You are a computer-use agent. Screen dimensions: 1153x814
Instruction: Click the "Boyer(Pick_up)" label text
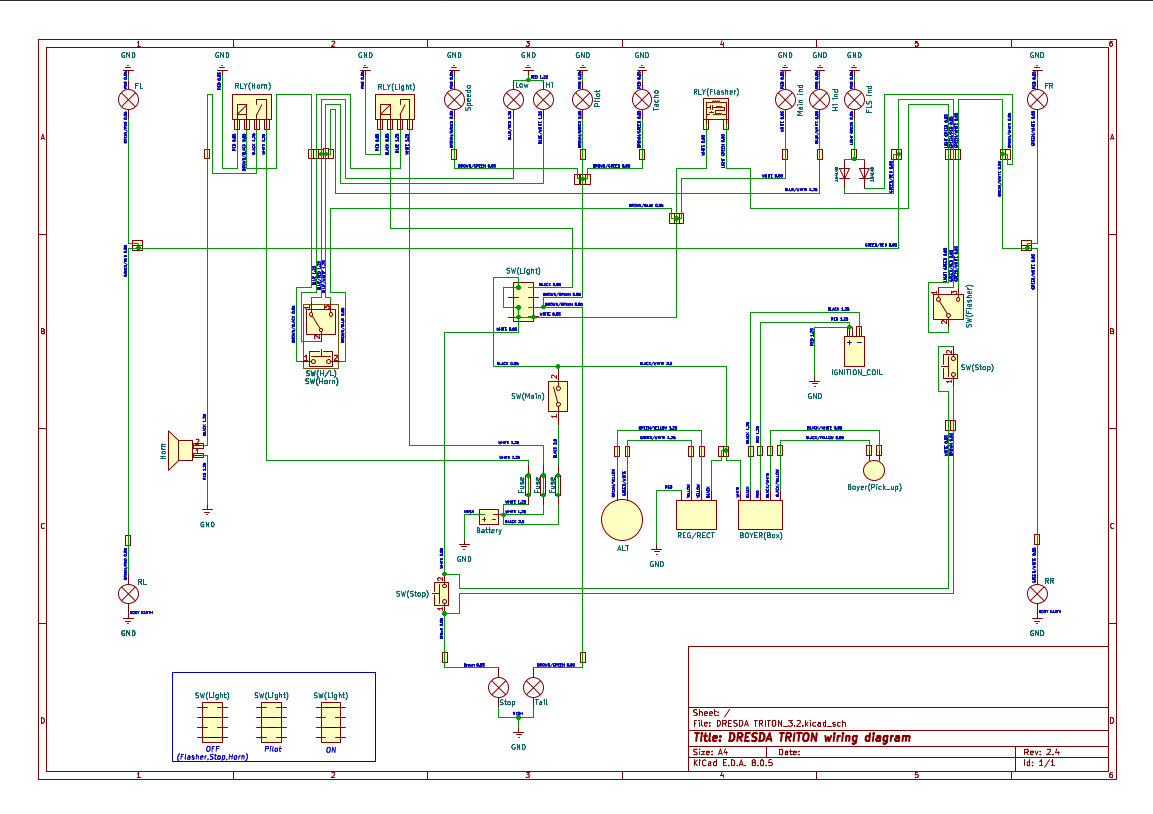click(874, 488)
